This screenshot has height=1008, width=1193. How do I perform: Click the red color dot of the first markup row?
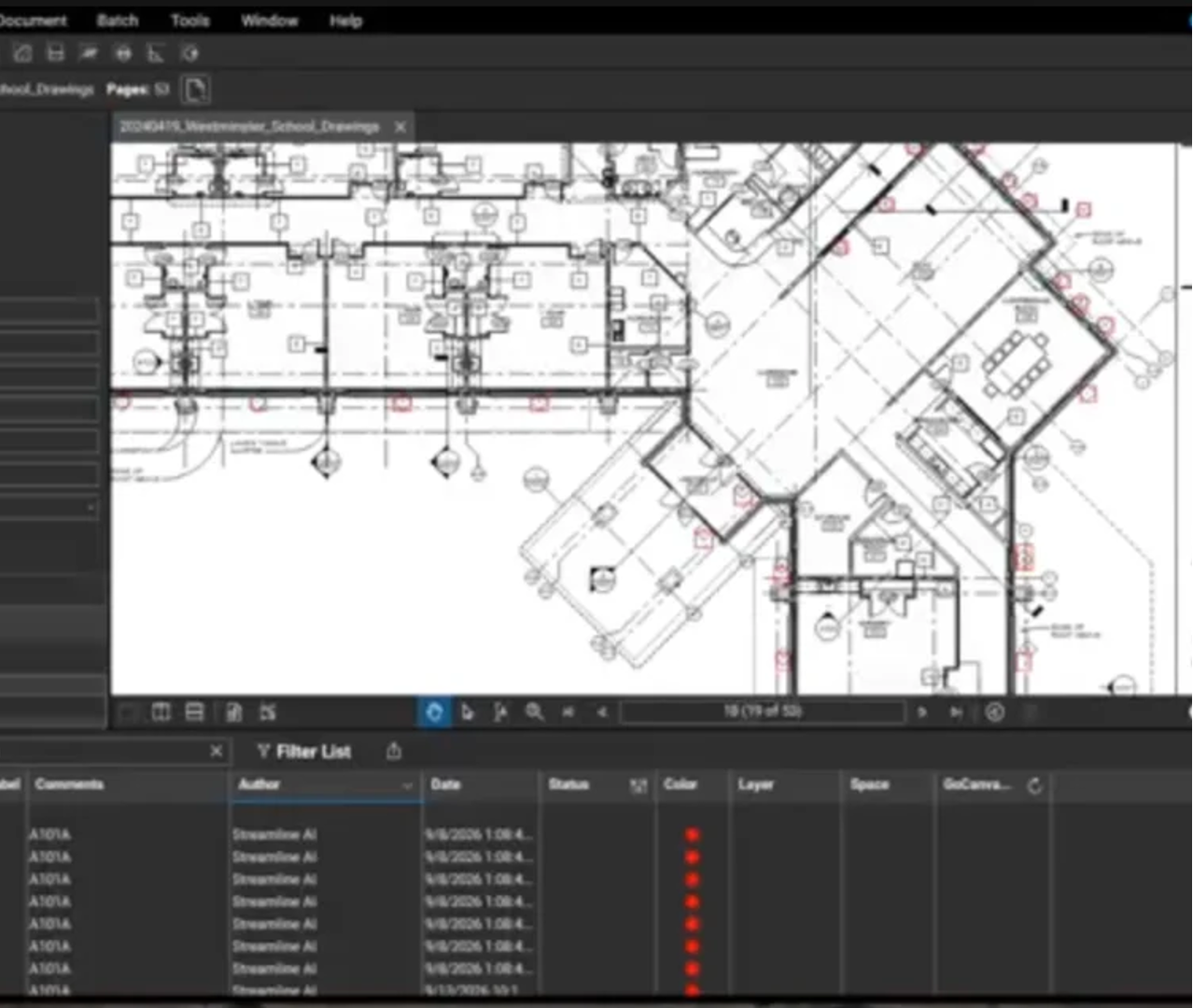(692, 834)
